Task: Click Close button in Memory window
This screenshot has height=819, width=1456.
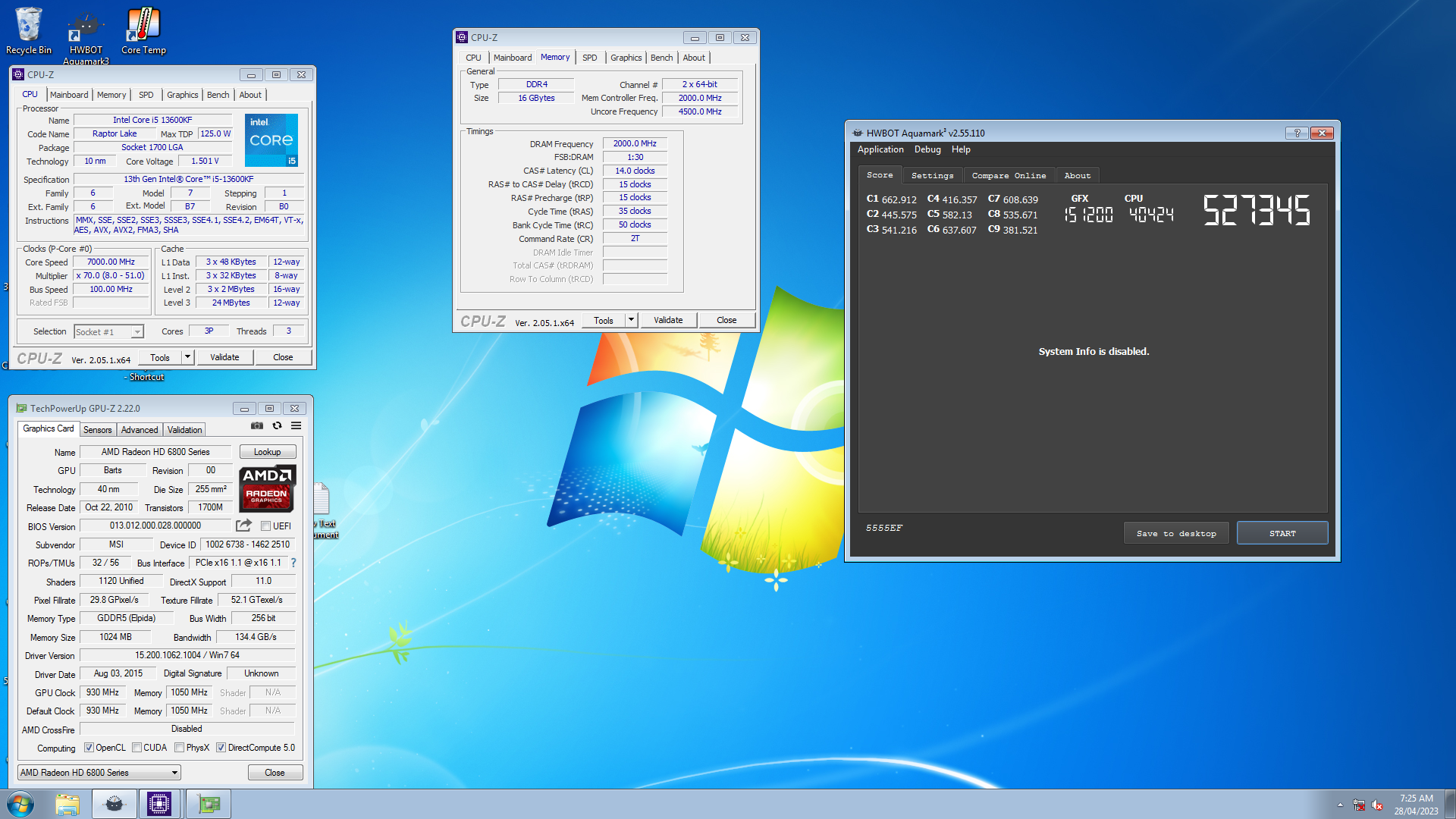Action: pos(726,320)
